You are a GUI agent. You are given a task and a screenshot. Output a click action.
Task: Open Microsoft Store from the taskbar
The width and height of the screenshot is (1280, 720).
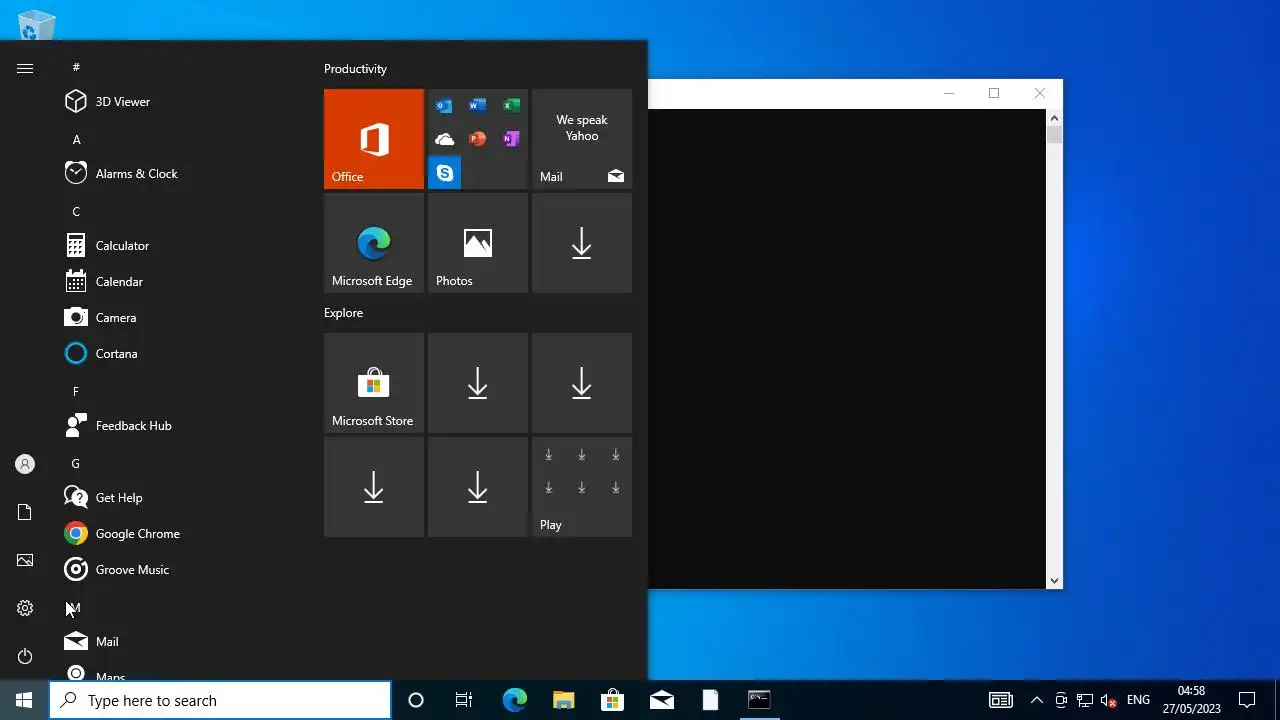tap(612, 700)
